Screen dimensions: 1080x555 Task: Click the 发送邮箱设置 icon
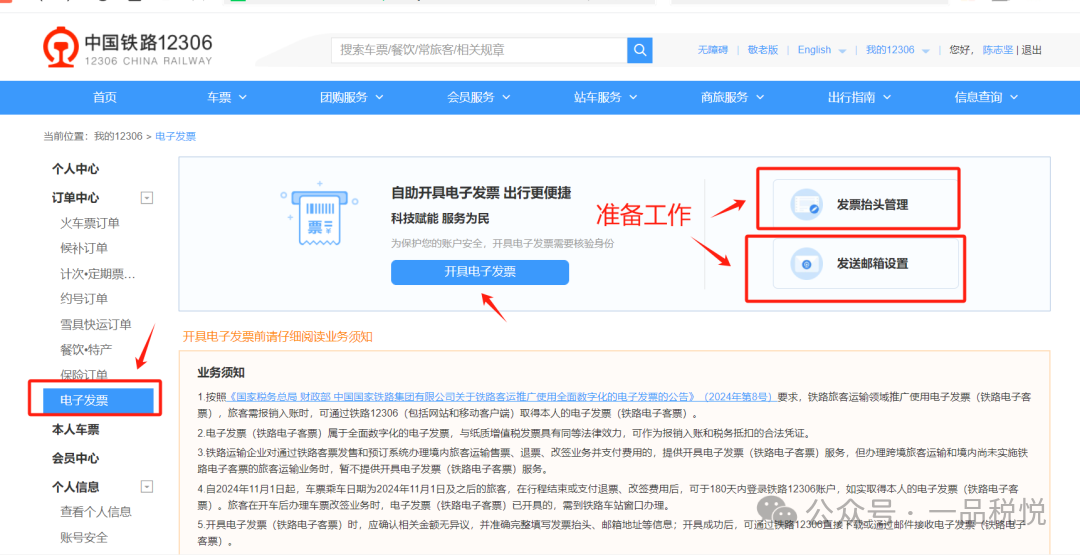[x=806, y=264]
